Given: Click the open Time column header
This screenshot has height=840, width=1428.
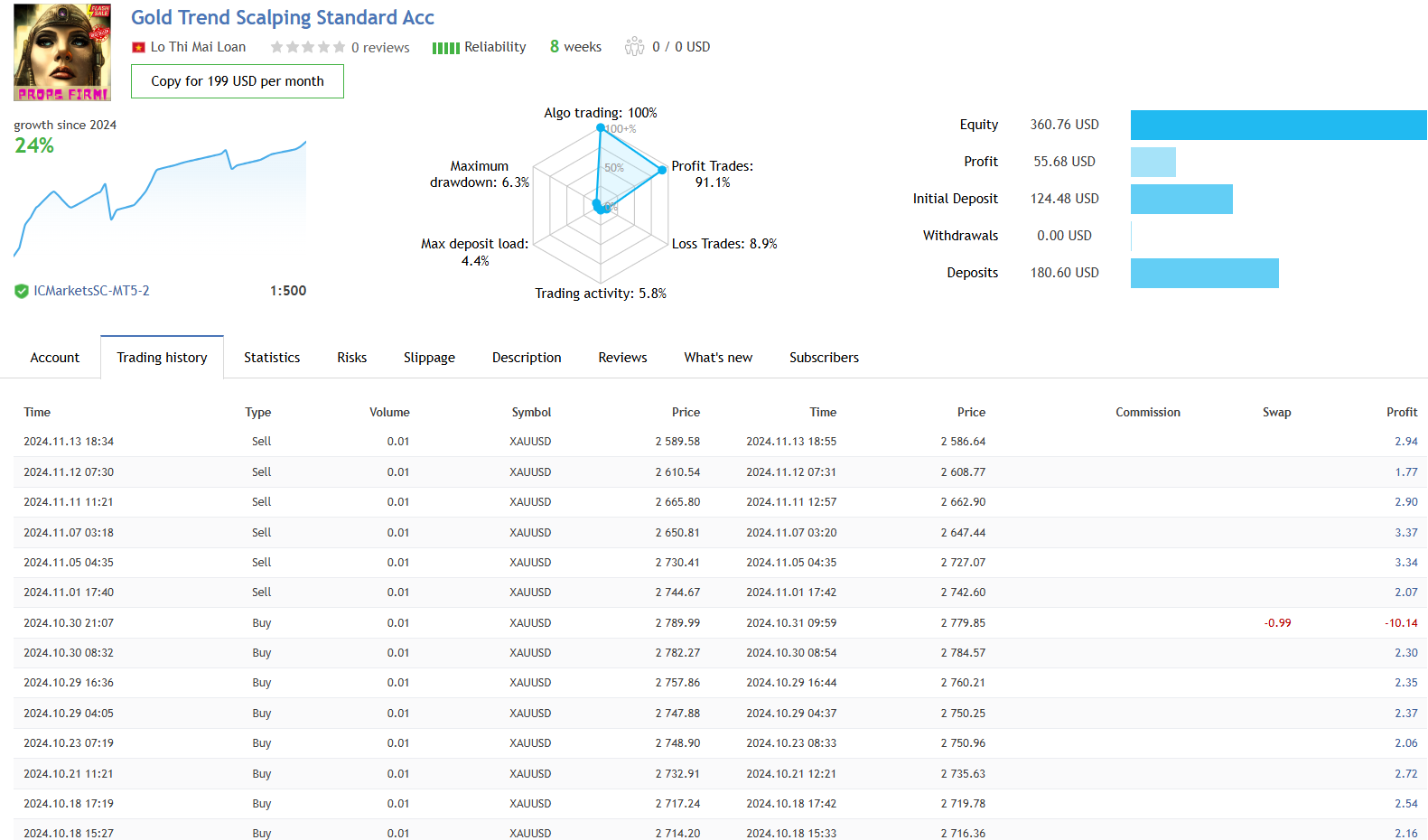Looking at the screenshot, I should [x=37, y=412].
